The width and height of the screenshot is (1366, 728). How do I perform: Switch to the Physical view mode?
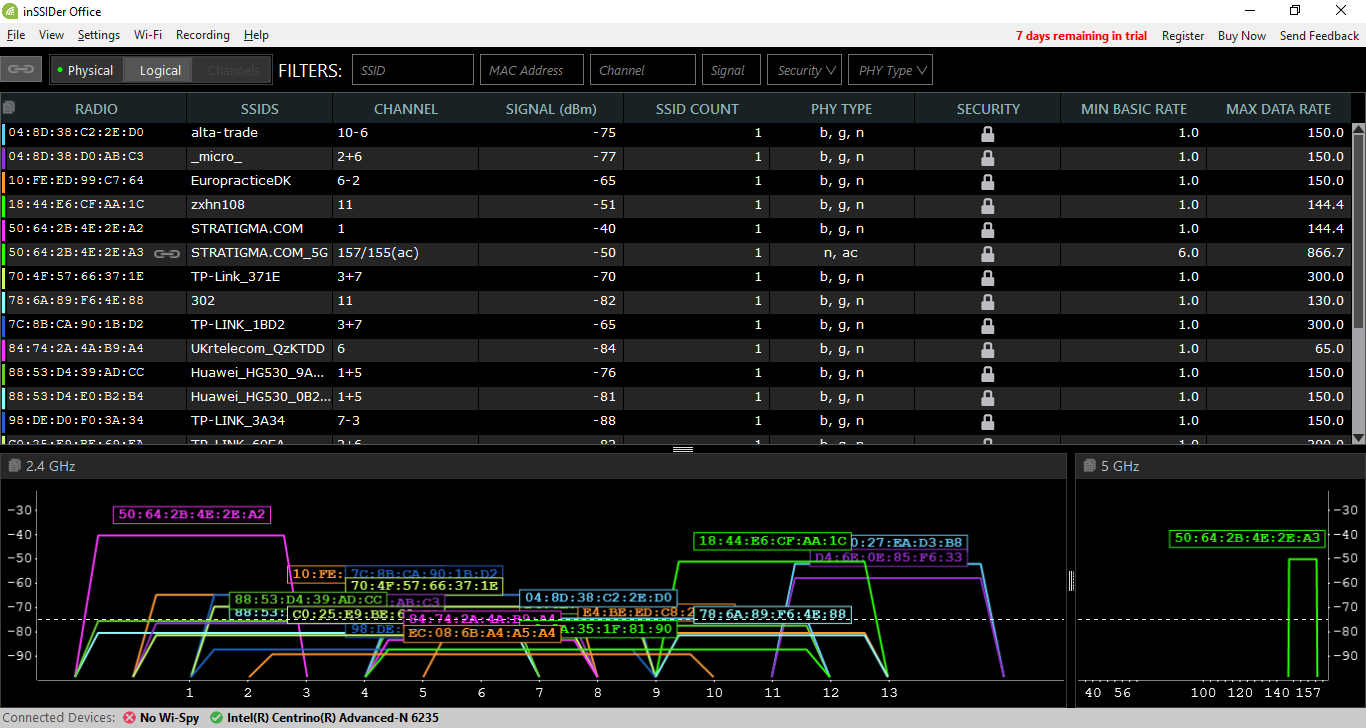tap(86, 70)
